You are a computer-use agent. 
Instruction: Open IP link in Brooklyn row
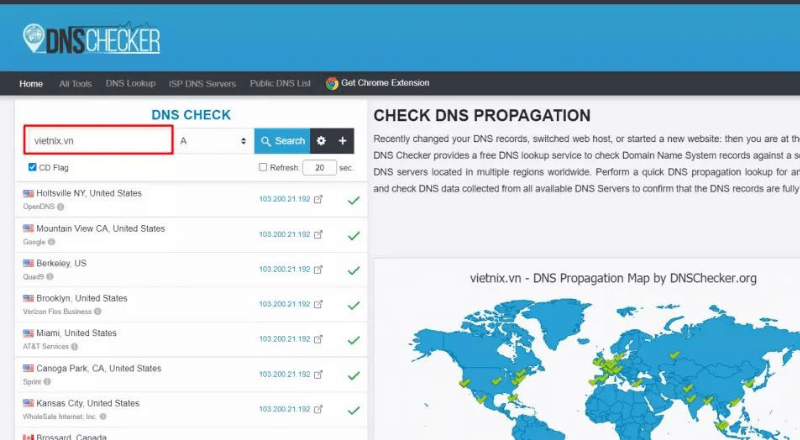tap(284, 304)
